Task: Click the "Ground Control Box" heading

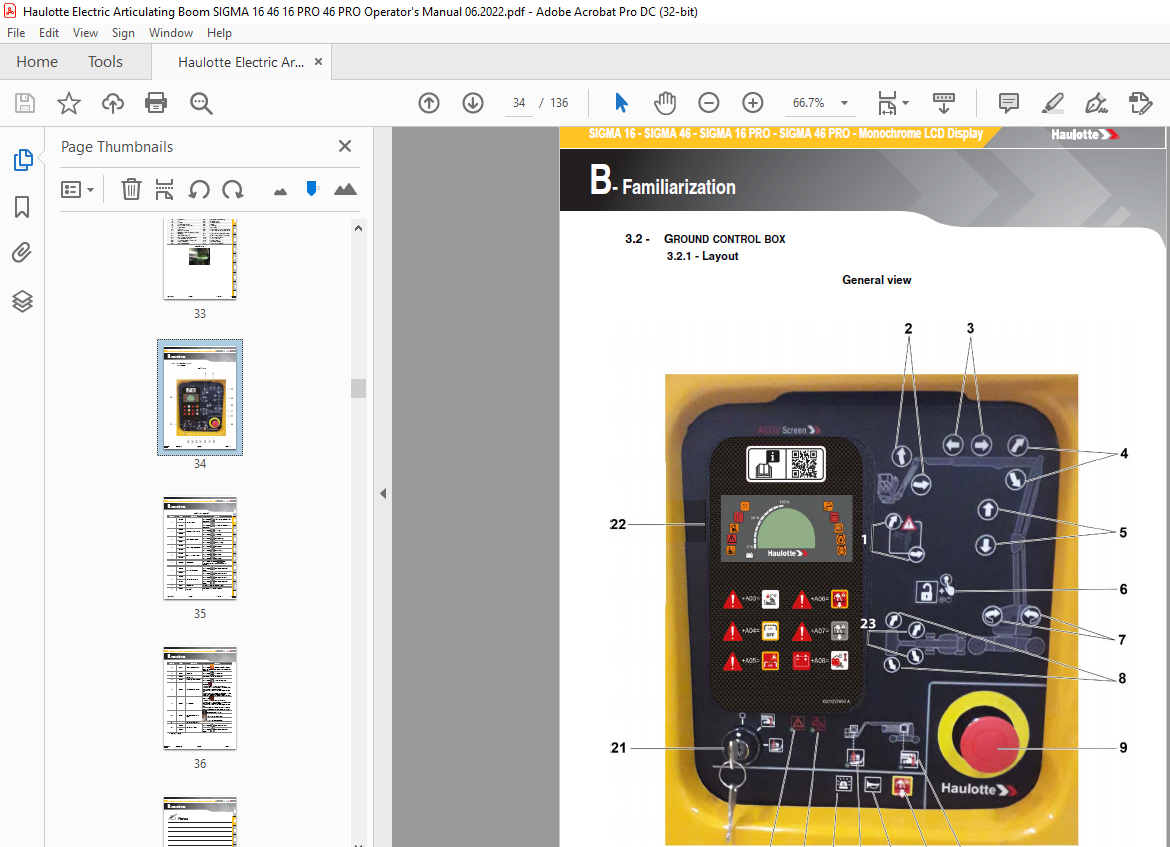Action: point(725,239)
